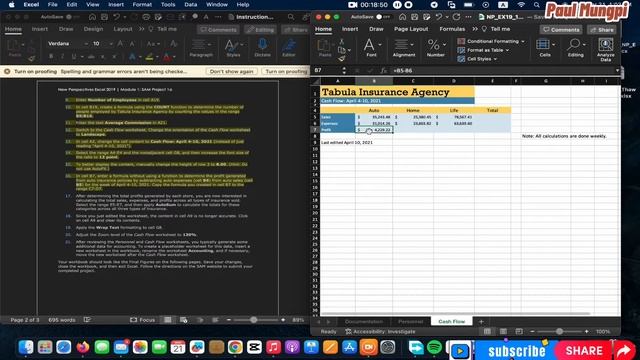The image size is (640, 360).
Task: Open the Cells group in the Excel ribbon
Action: click(x=545, y=48)
